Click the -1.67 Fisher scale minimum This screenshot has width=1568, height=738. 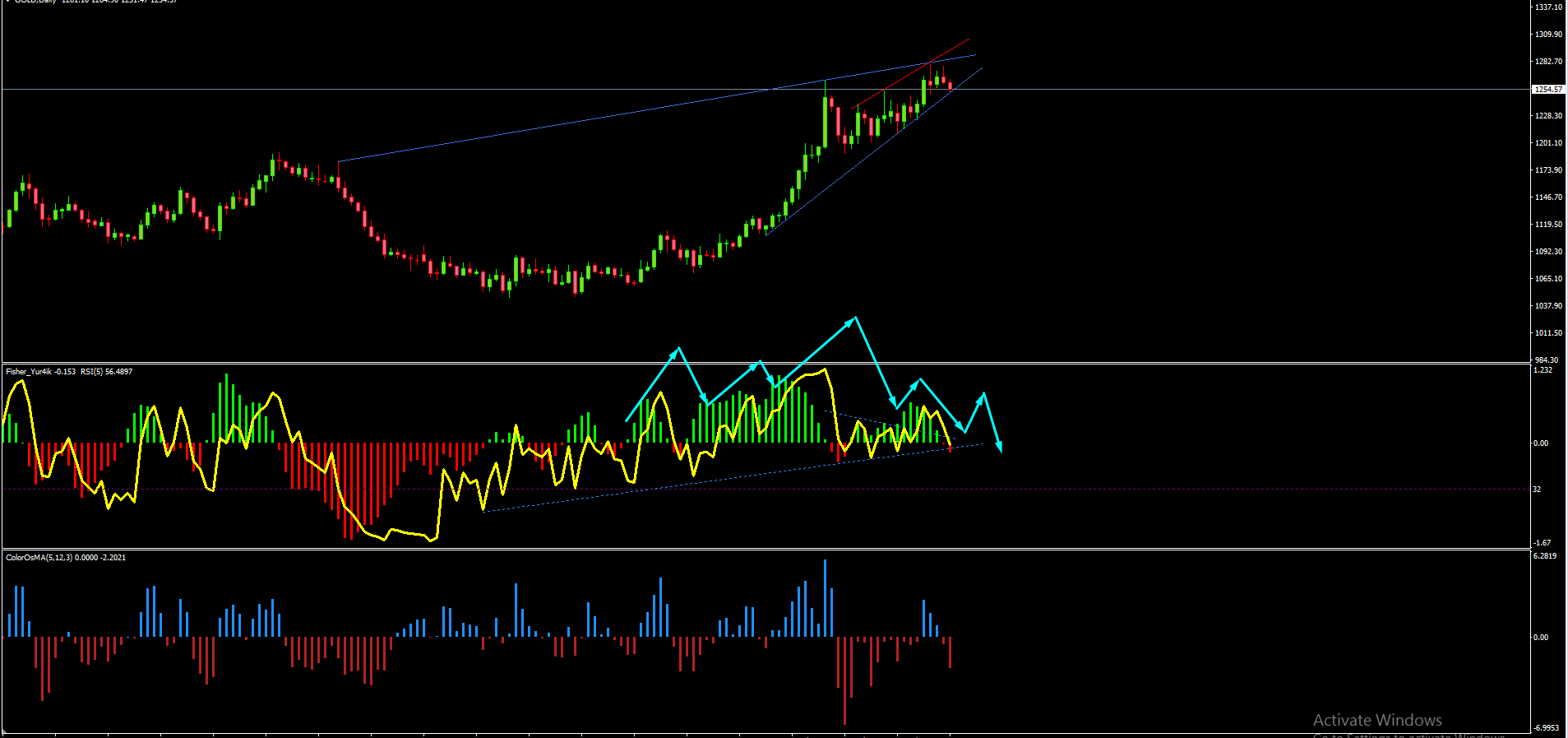click(1542, 543)
